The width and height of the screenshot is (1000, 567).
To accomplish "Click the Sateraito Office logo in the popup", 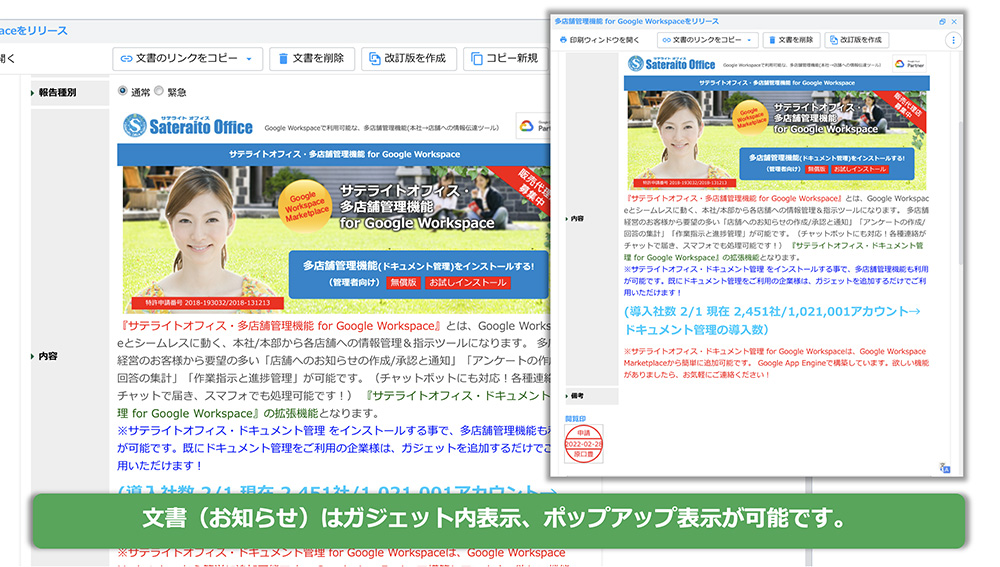I will 672,64.
